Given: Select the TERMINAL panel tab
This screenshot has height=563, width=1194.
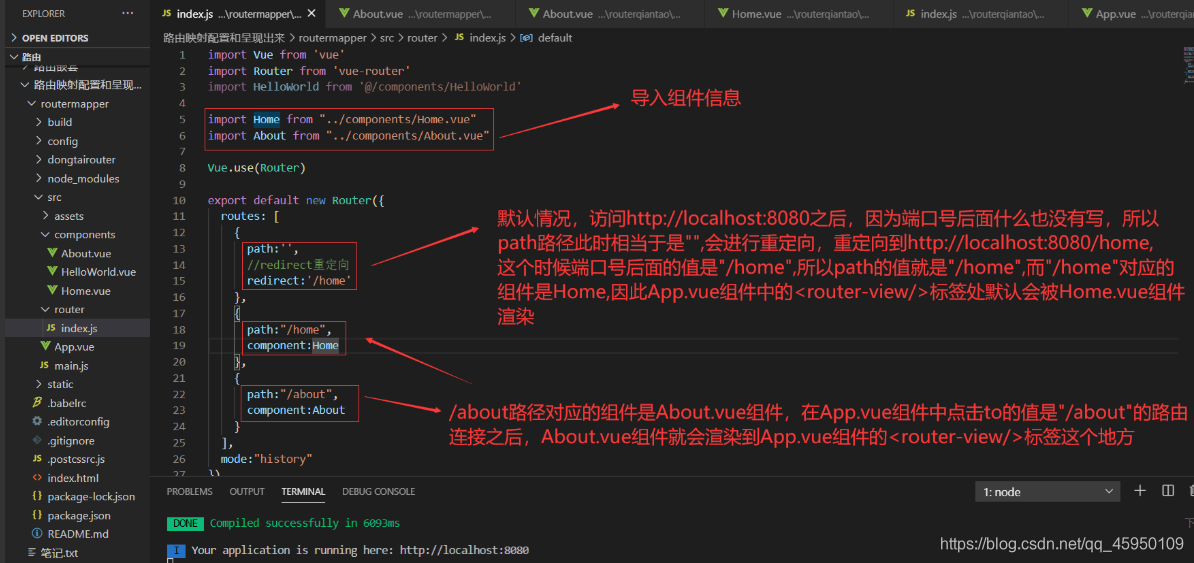Looking at the screenshot, I should coord(303,491).
